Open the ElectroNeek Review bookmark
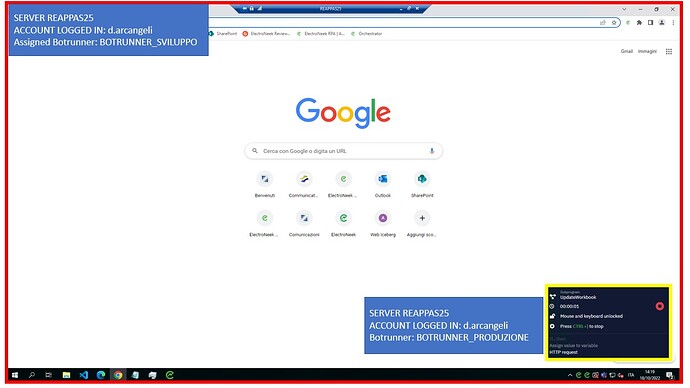The image size is (690, 388). click(x=266, y=33)
